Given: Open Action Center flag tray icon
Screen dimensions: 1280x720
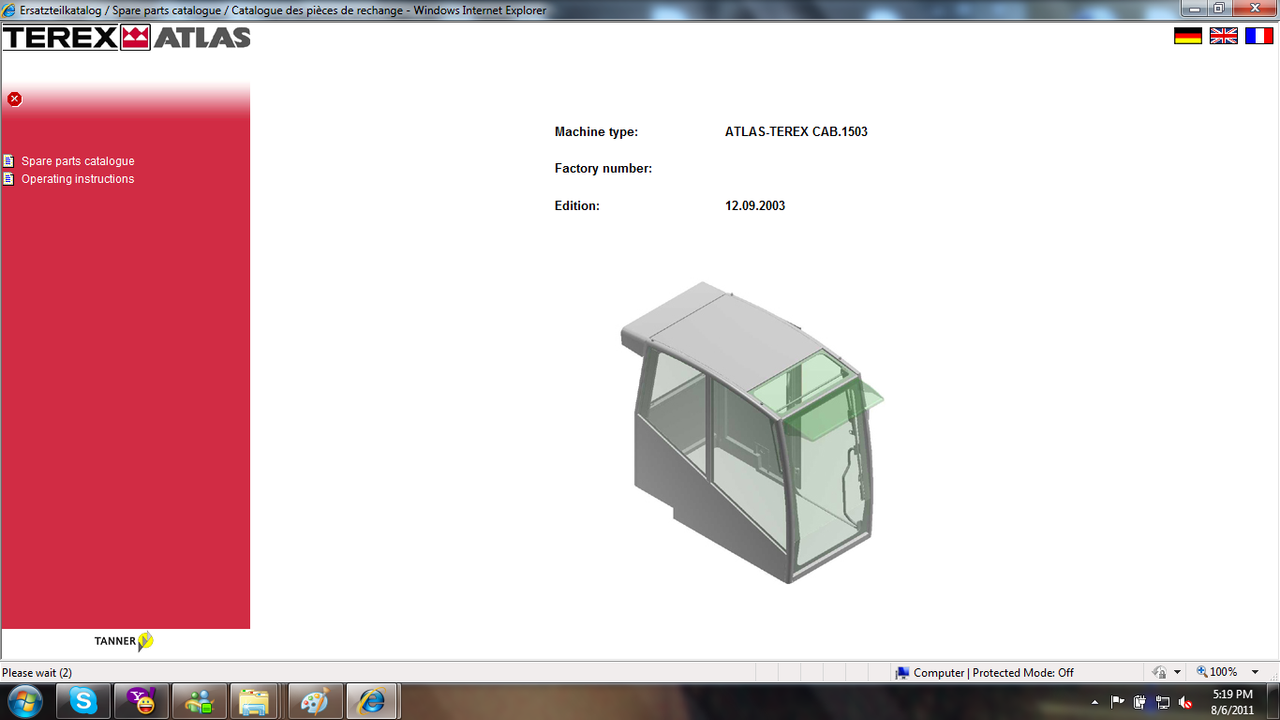Looking at the screenshot, I should pos(1118,702).
